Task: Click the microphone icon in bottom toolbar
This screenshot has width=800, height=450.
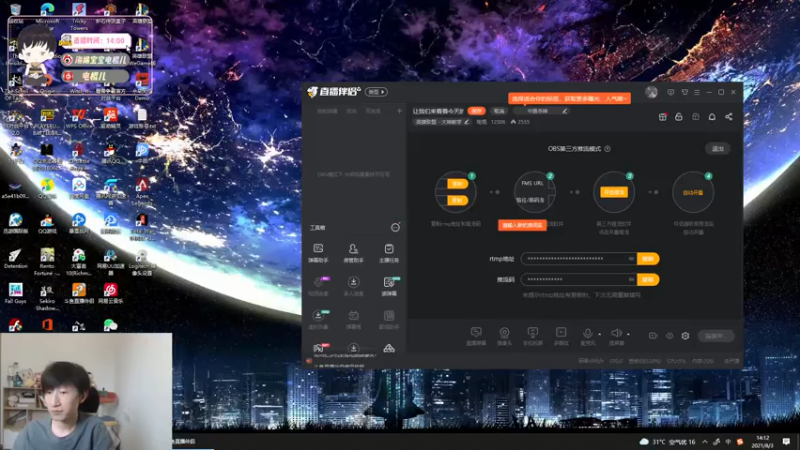Action: coord(588,333)
